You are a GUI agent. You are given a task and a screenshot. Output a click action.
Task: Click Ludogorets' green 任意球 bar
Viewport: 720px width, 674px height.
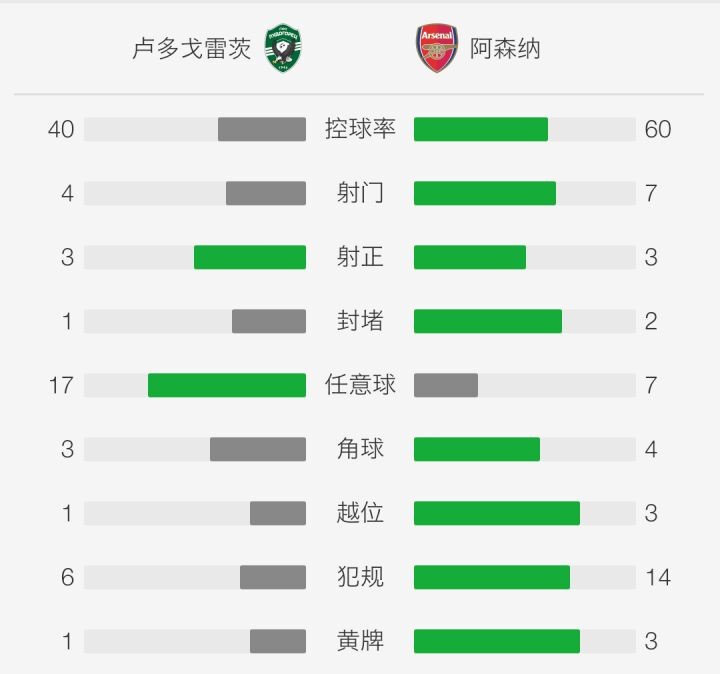[227, 385]
